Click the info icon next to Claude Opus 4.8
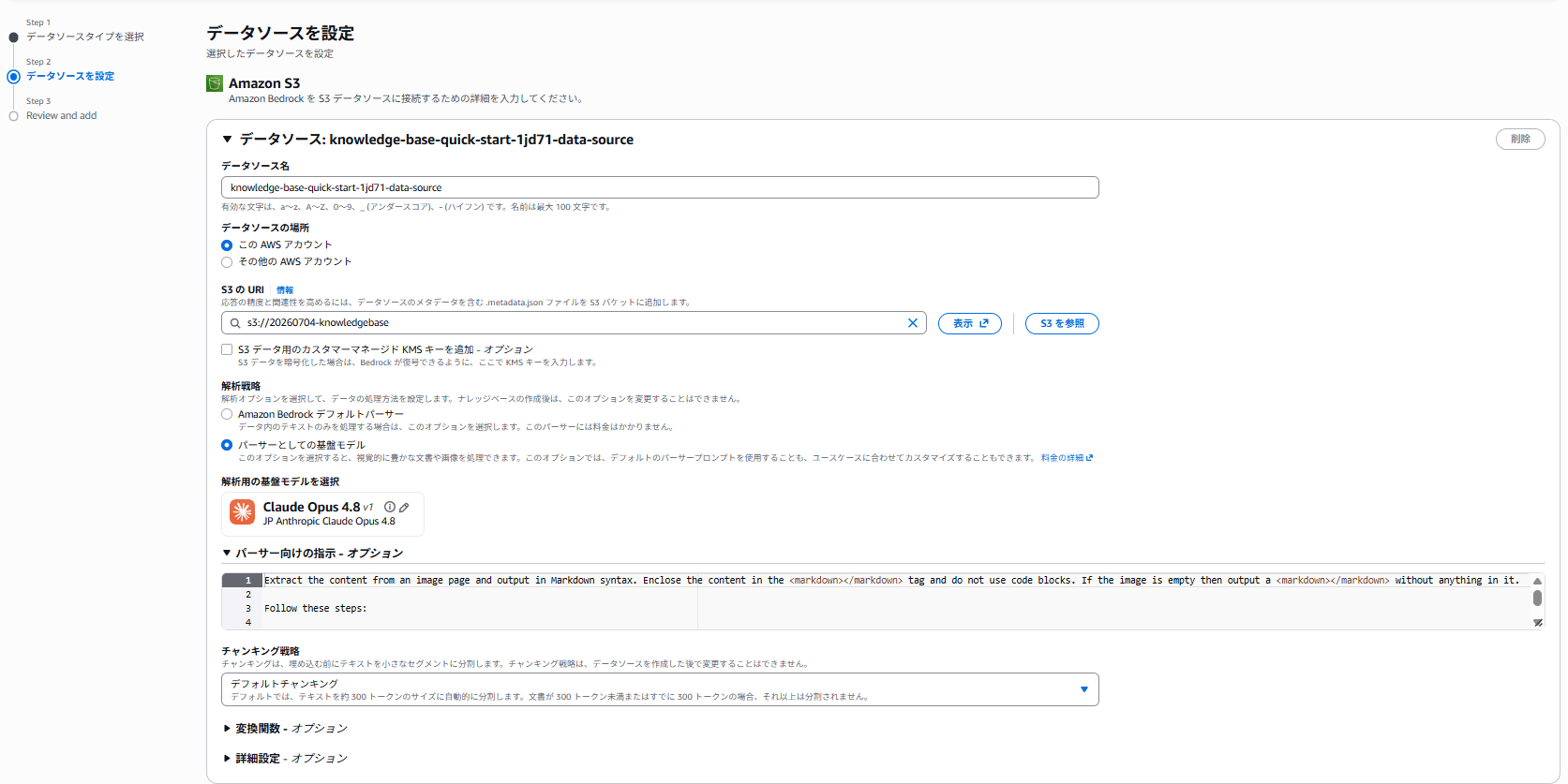The height and width of the screenshot is (784, 1568). [x=390, y=507]
